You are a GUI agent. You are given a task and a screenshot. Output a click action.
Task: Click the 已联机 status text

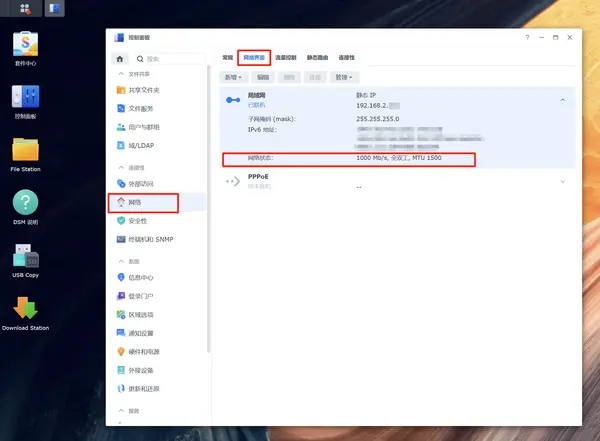pos(256,105)
